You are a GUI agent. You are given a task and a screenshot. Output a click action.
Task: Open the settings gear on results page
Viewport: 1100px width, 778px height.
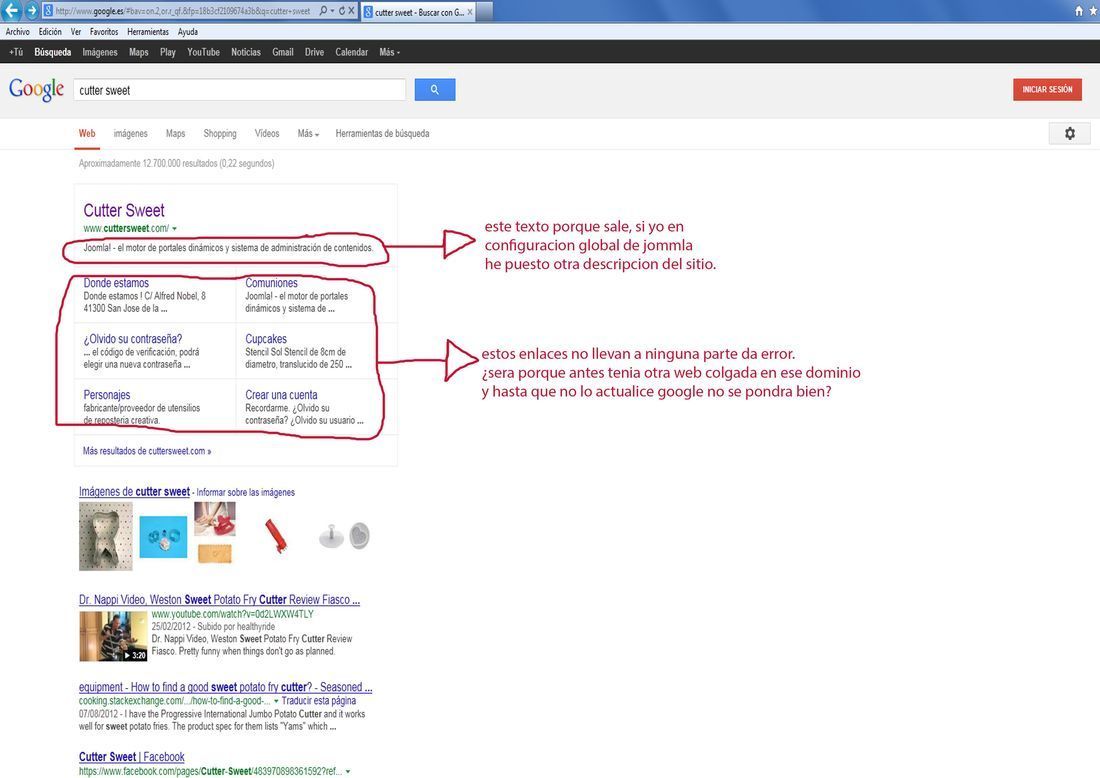coord(1070,133)
